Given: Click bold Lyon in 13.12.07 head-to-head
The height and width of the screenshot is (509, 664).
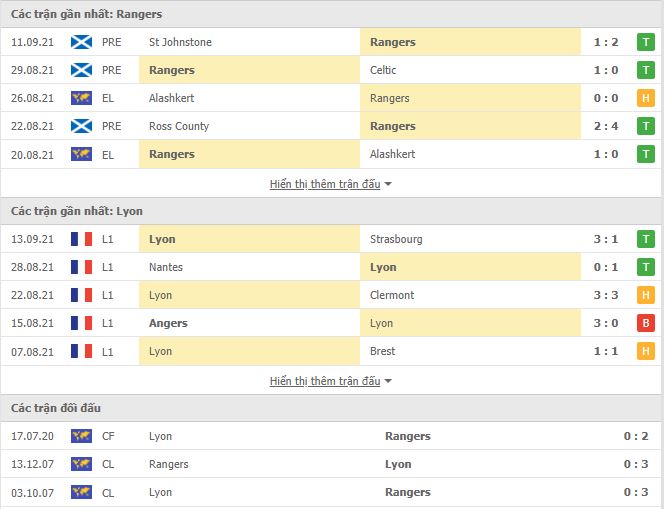Looking at the screenshot, I should (x=398, y=464).
